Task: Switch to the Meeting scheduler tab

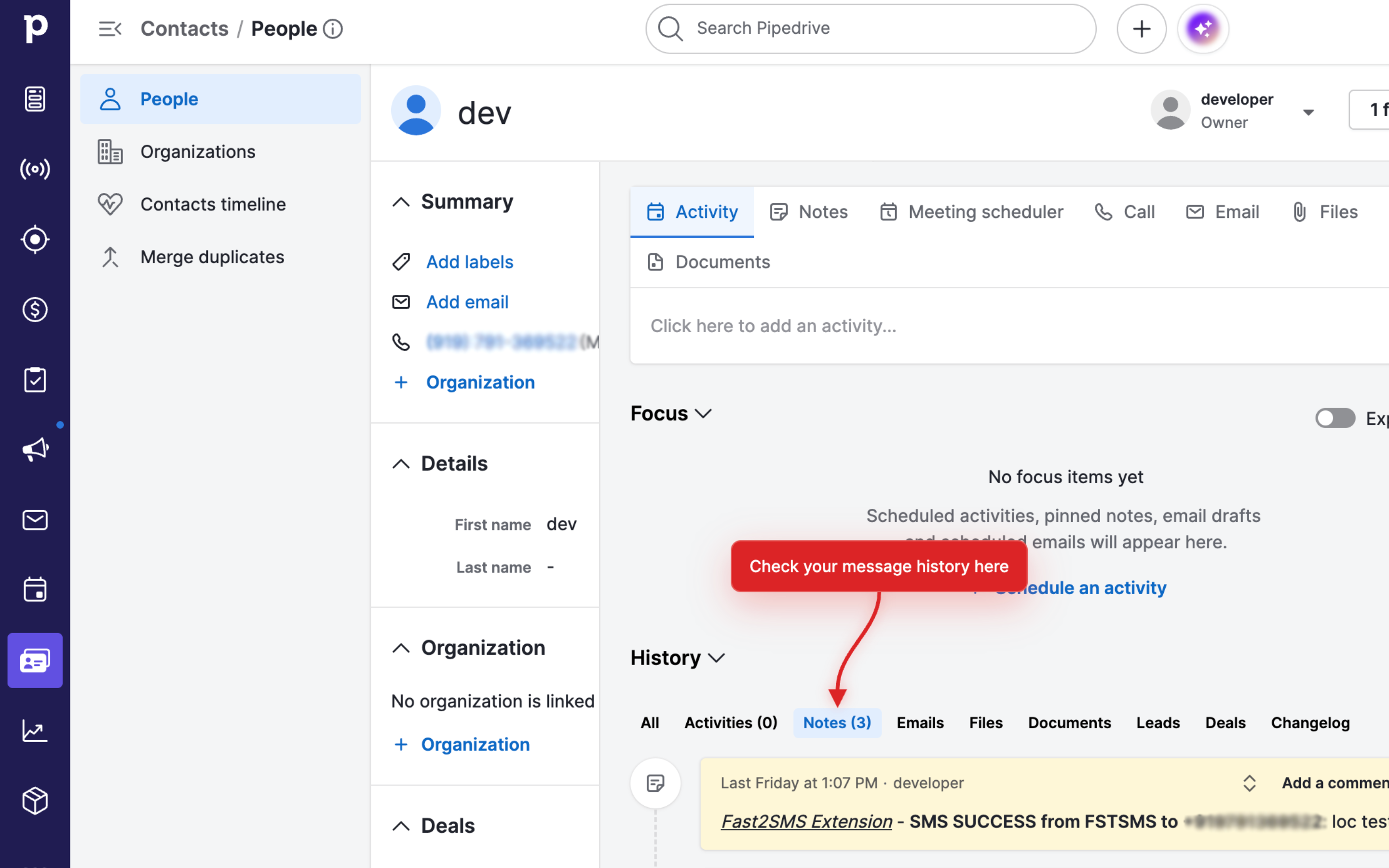Action: pos(971,212)
